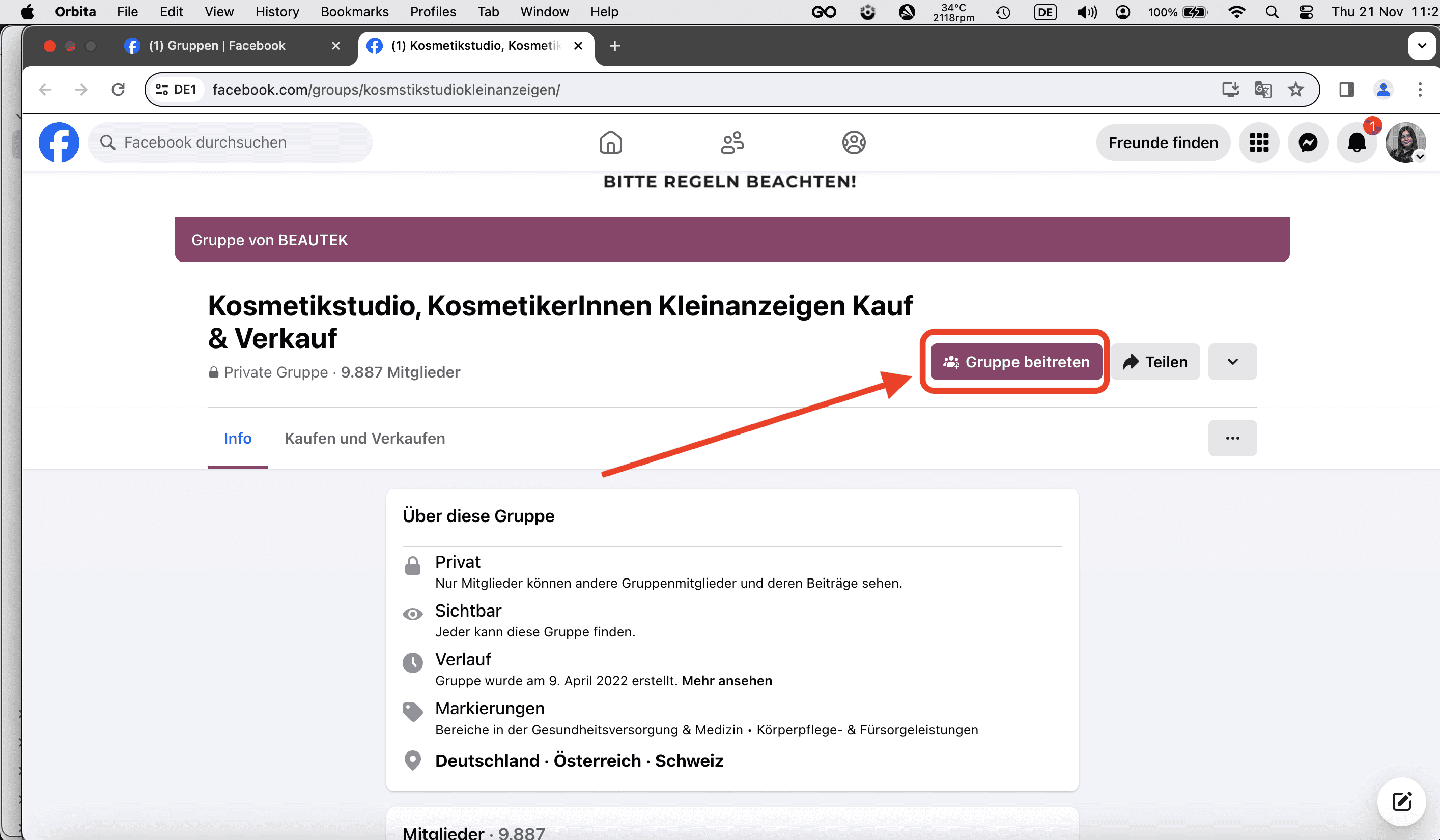Open the Bookmarks menu in menu bar

pos(354,11)
